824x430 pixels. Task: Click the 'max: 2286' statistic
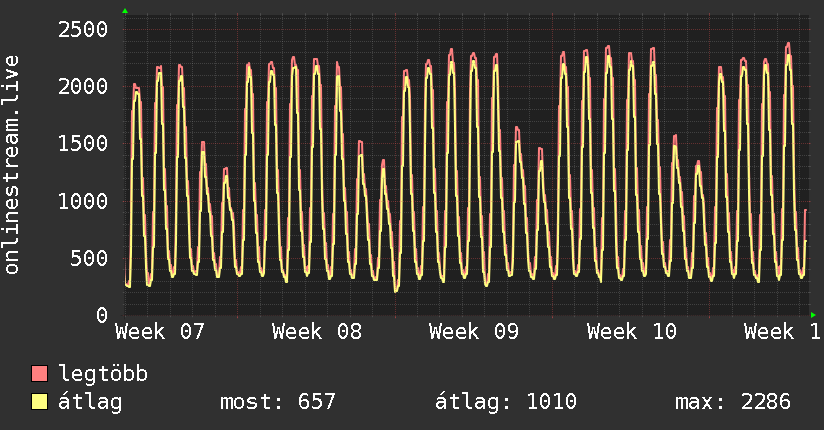(733, 402)
